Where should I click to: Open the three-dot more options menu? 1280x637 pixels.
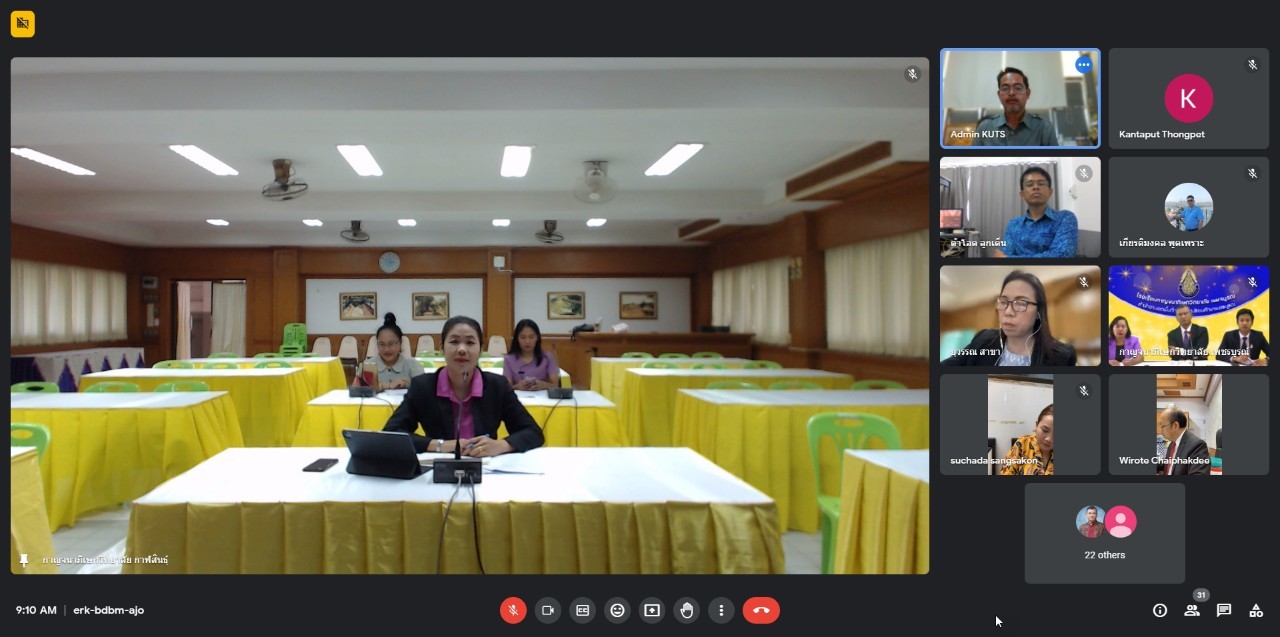click(x=721, y=610)
